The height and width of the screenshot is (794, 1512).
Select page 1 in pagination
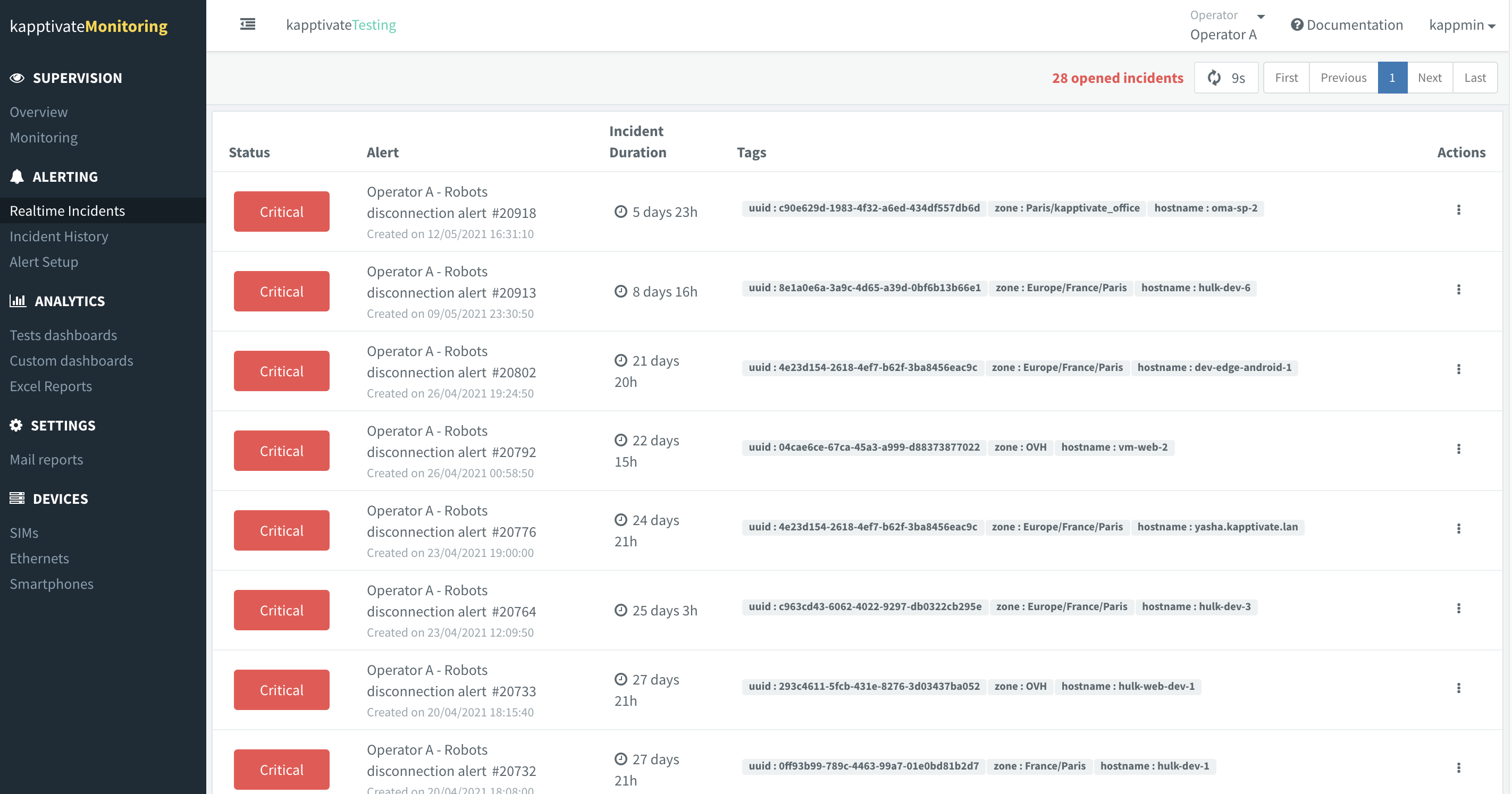point(1392,78)
